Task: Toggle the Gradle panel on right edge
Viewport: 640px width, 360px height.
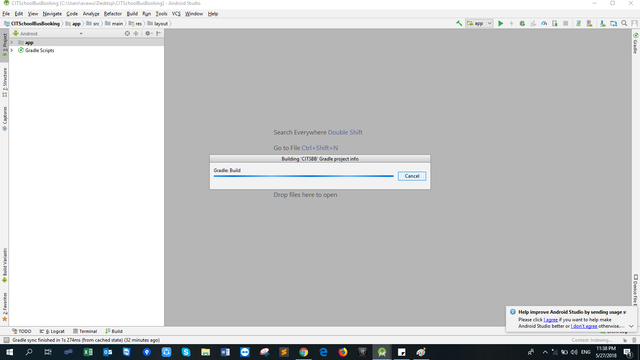Action: [x=636, y=43]
